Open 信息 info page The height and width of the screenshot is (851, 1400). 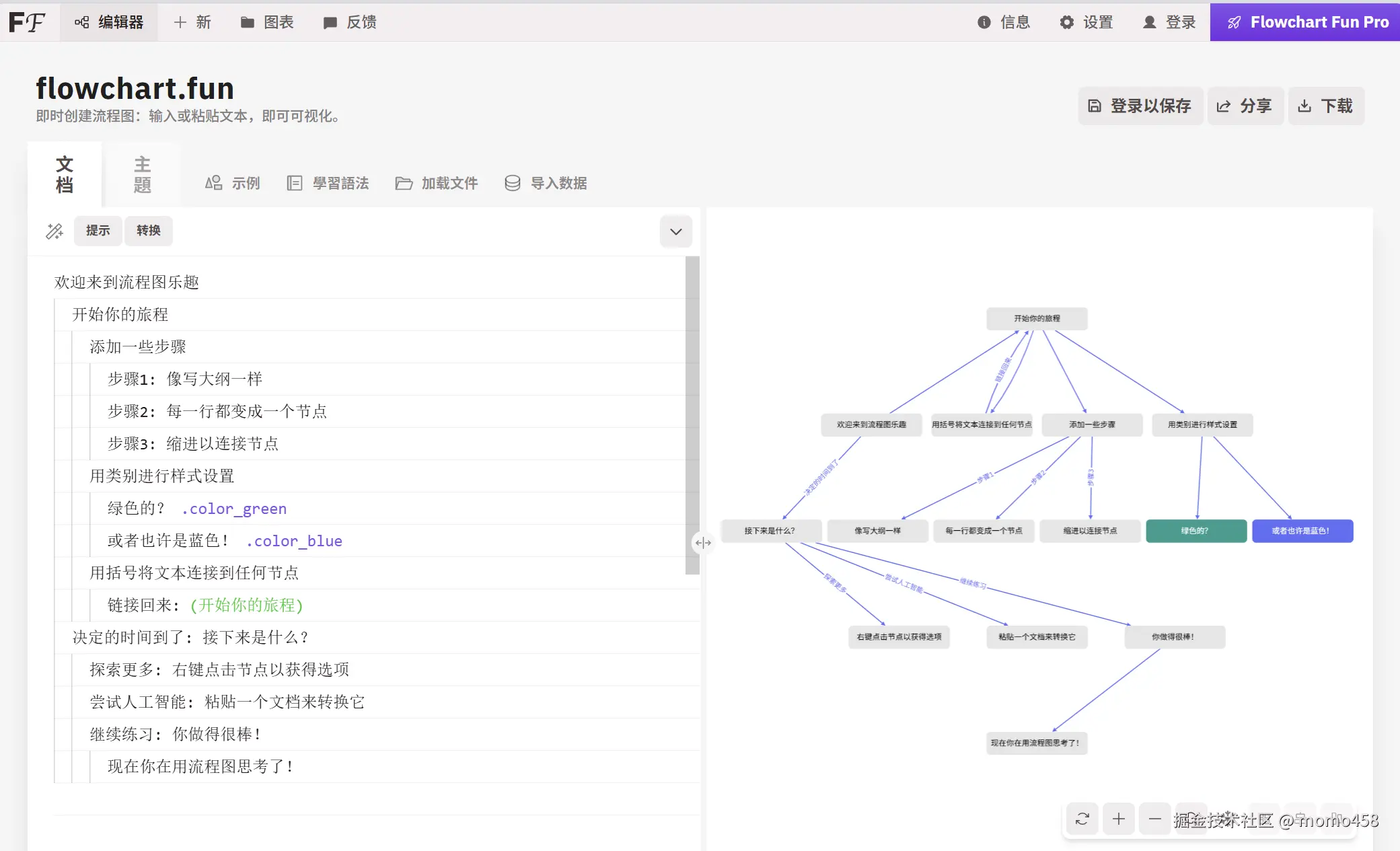pyautogui.click(x=1003, y=22)
